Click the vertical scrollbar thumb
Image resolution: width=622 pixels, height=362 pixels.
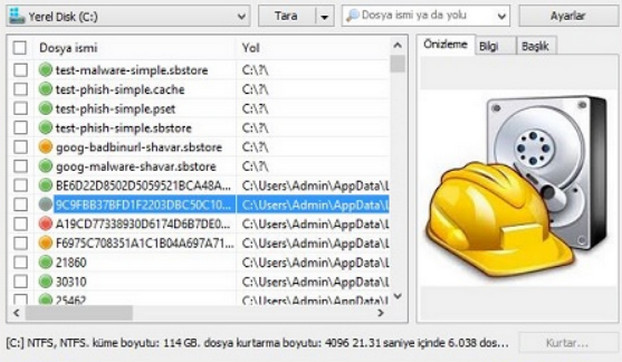(x=397, y=64)
